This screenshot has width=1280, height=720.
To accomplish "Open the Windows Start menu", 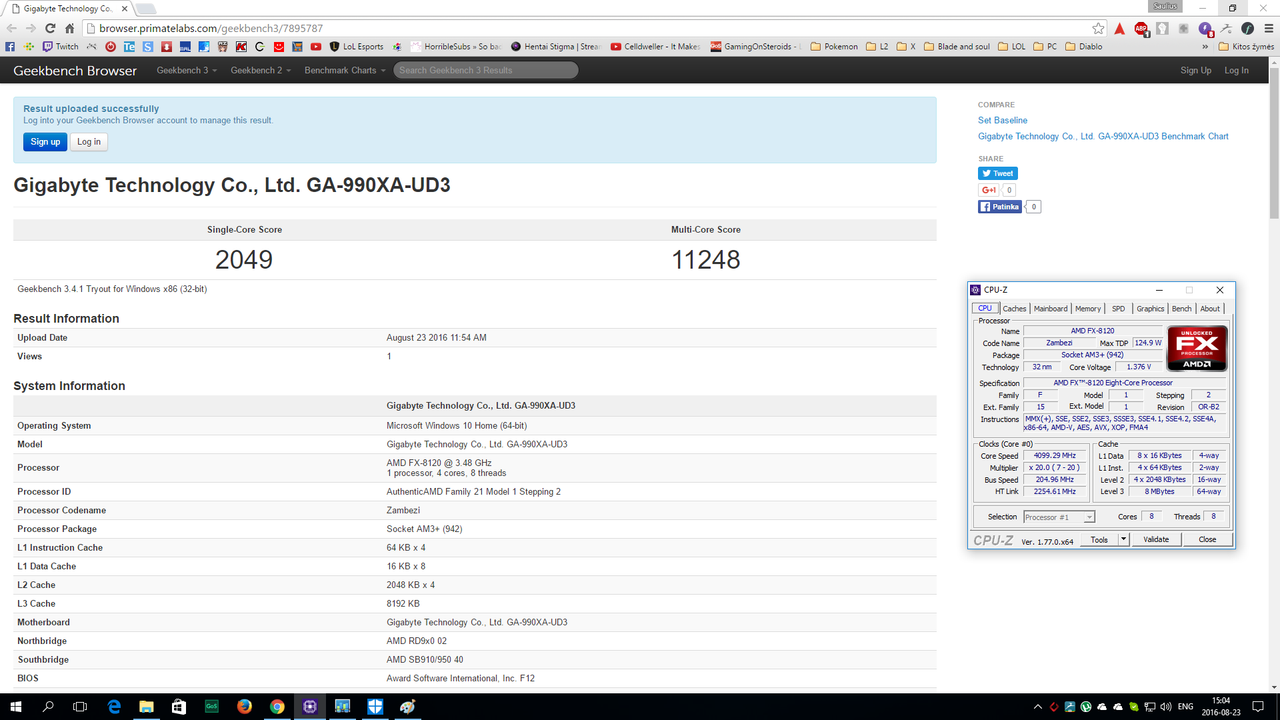I will (16, 706).
